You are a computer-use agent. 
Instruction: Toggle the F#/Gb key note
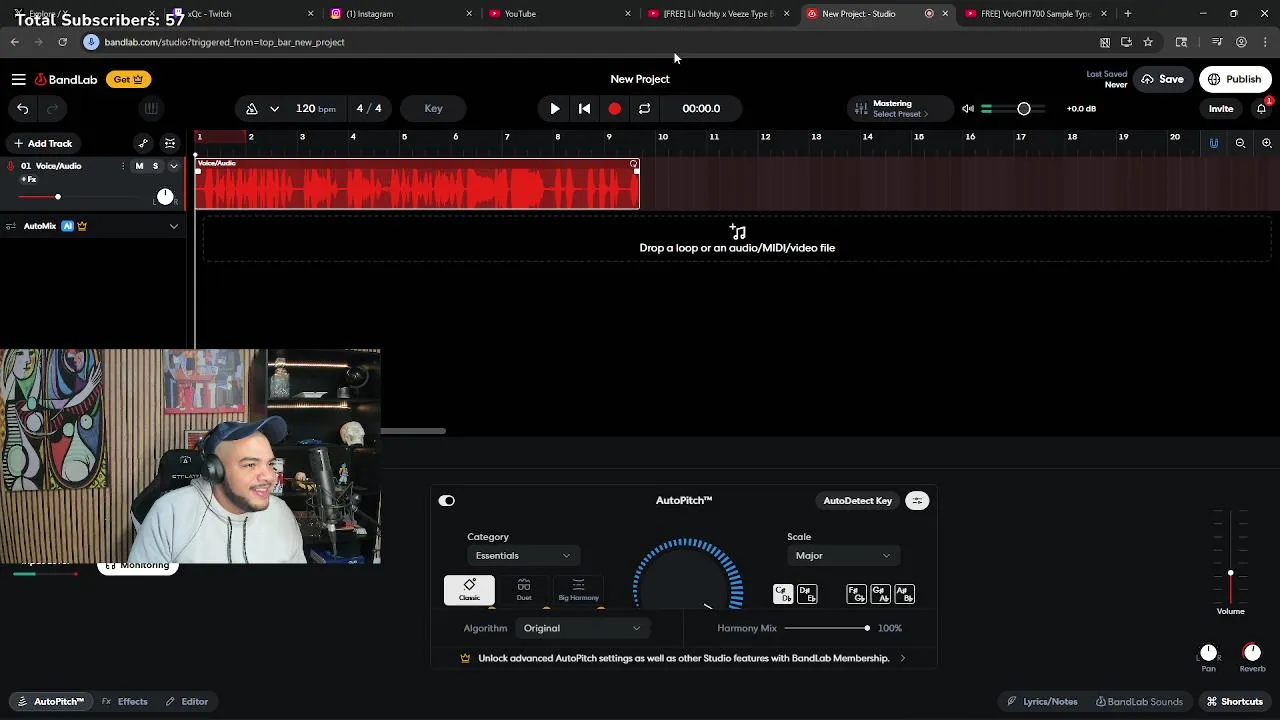[x=856, y=595]
